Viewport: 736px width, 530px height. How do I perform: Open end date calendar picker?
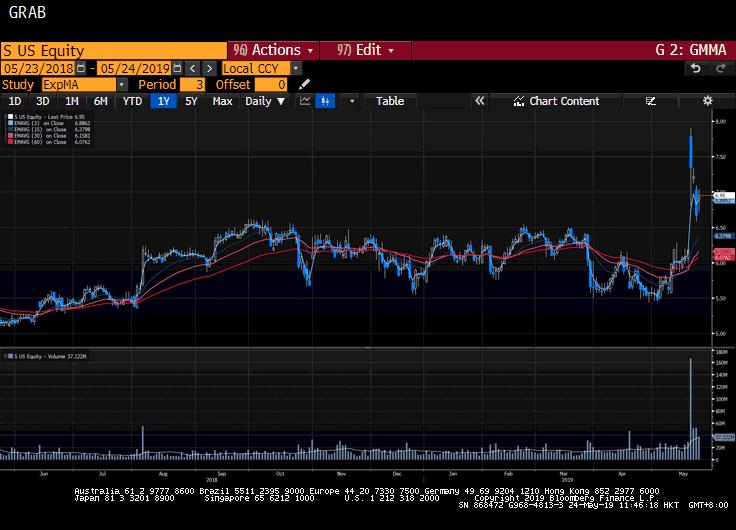[x=177, y=68]
